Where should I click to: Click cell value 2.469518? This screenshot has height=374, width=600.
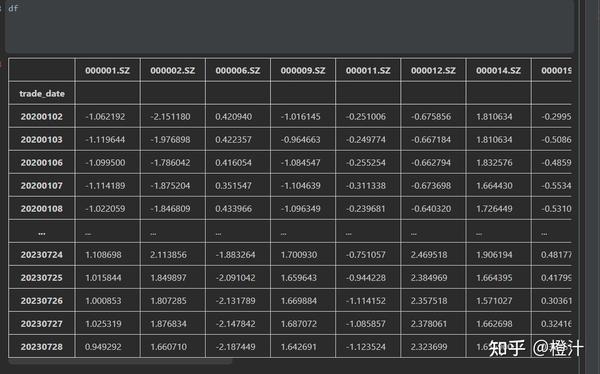click(x=429, y=255)
